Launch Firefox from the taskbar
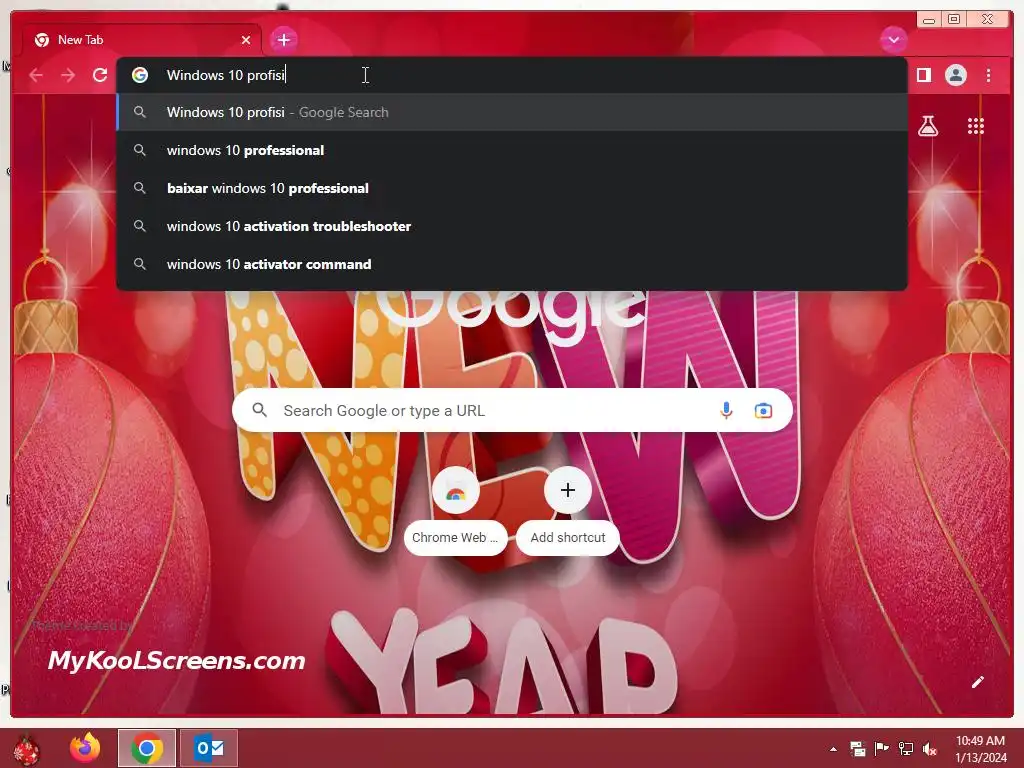Viewport: 1024px width, 768px height. click(86, 748)
